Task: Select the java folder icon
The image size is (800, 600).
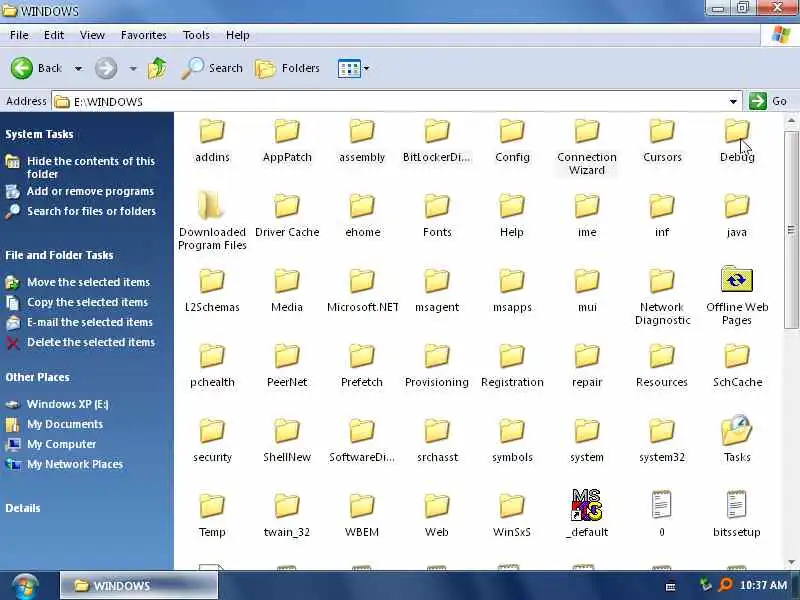Action: [x=737, y=206]
